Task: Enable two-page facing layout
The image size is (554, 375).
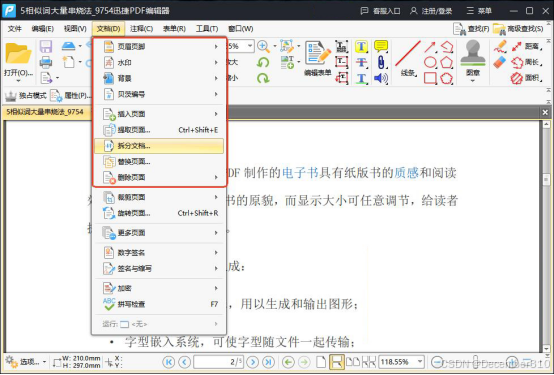Action: click(x=353, y=362)
